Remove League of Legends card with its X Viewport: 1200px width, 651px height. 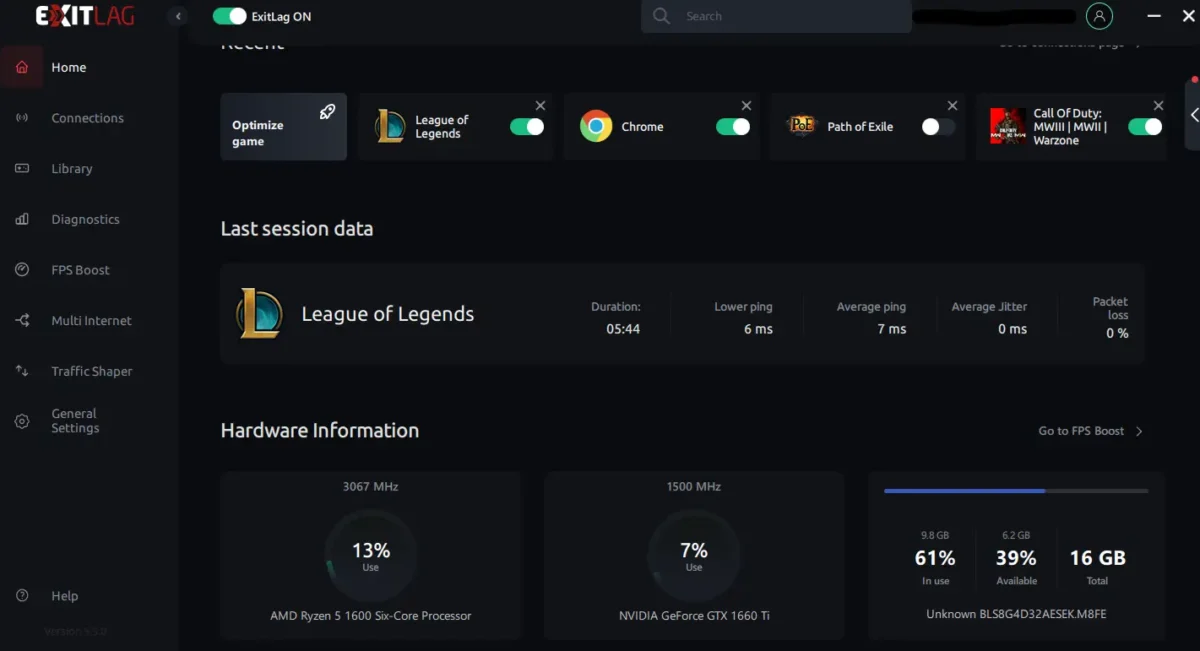tap(541, 106)
